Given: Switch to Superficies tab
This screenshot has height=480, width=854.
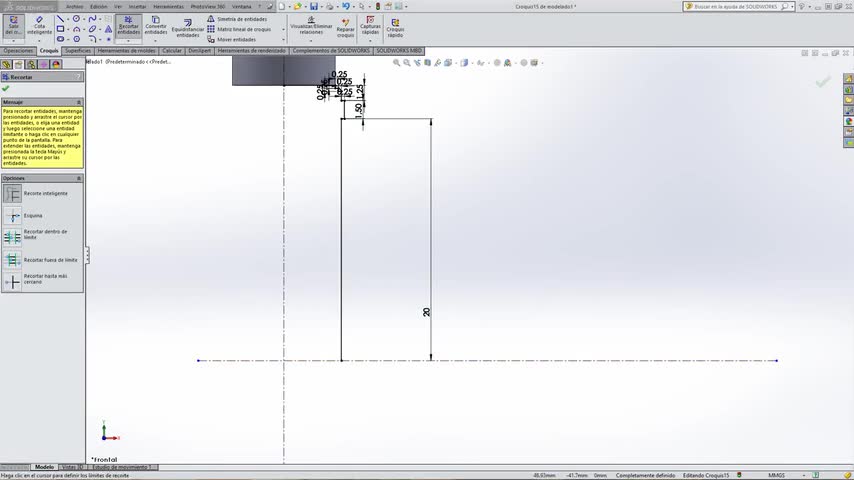Looking at the screenshot, I should [x=78, y=51].
